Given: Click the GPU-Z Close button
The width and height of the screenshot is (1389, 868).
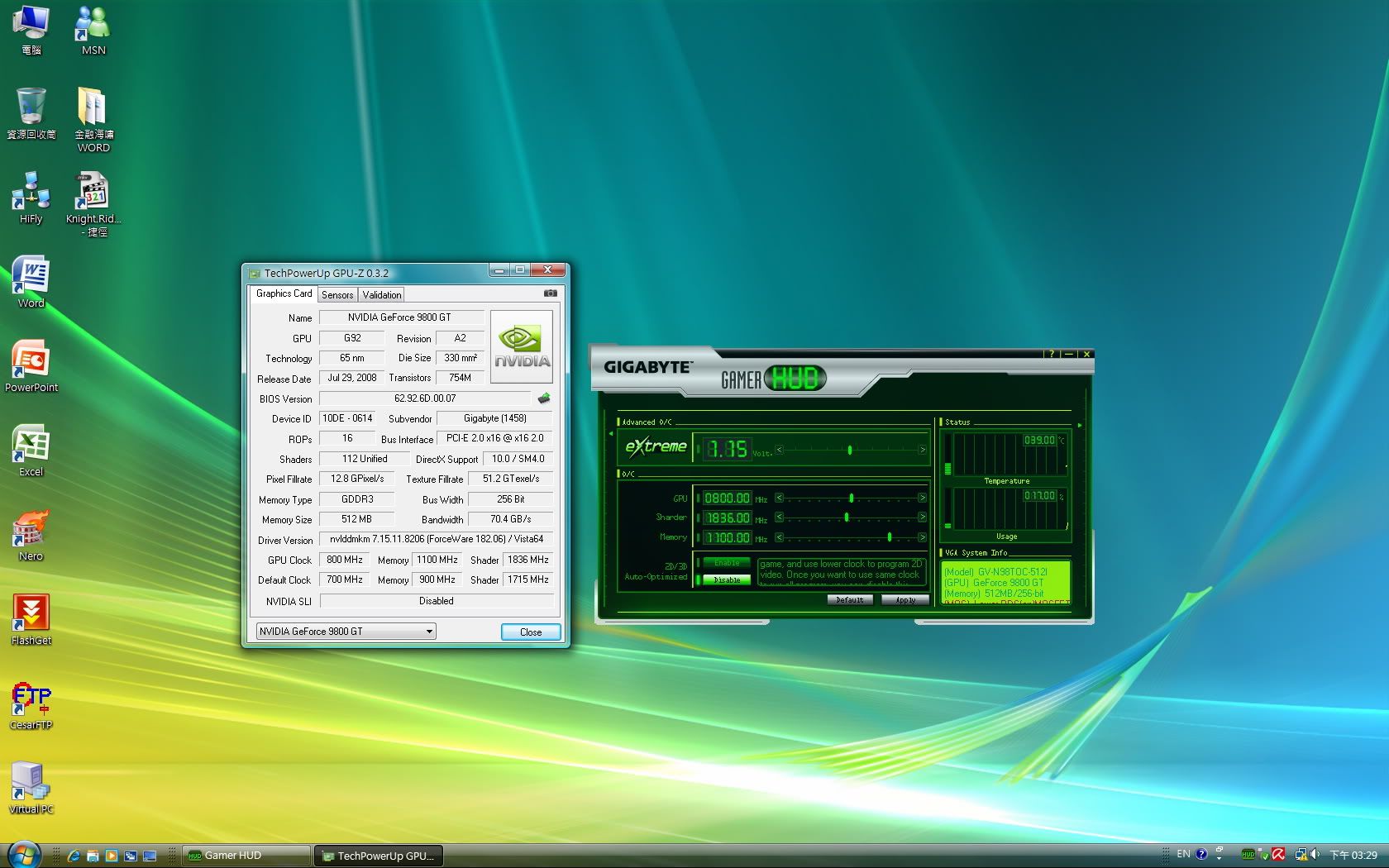Looking at the screenshot, I should click(x=531, y=632).
